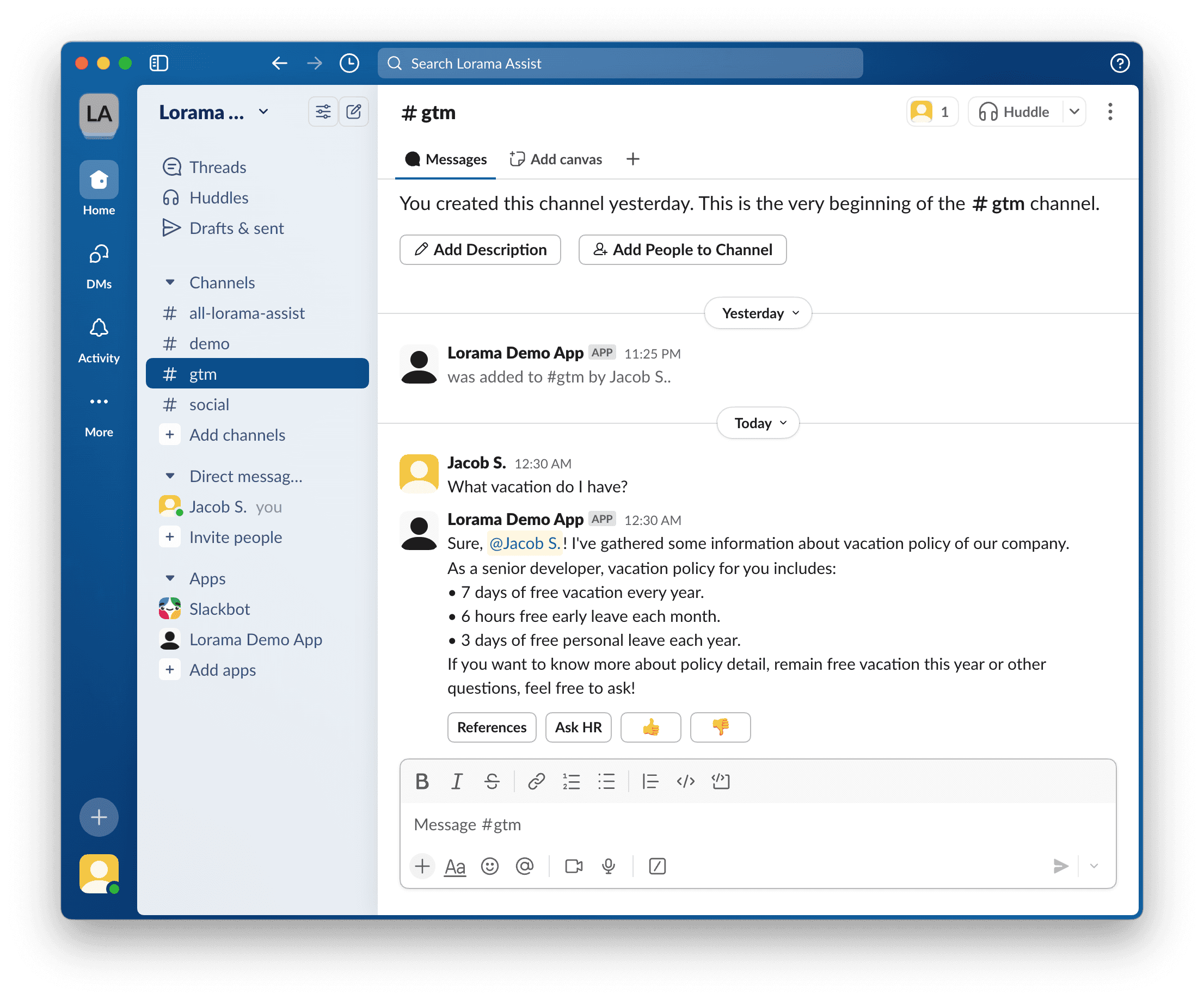Click the References button
1204x1000 pixels.
click(x=492, y=727)
